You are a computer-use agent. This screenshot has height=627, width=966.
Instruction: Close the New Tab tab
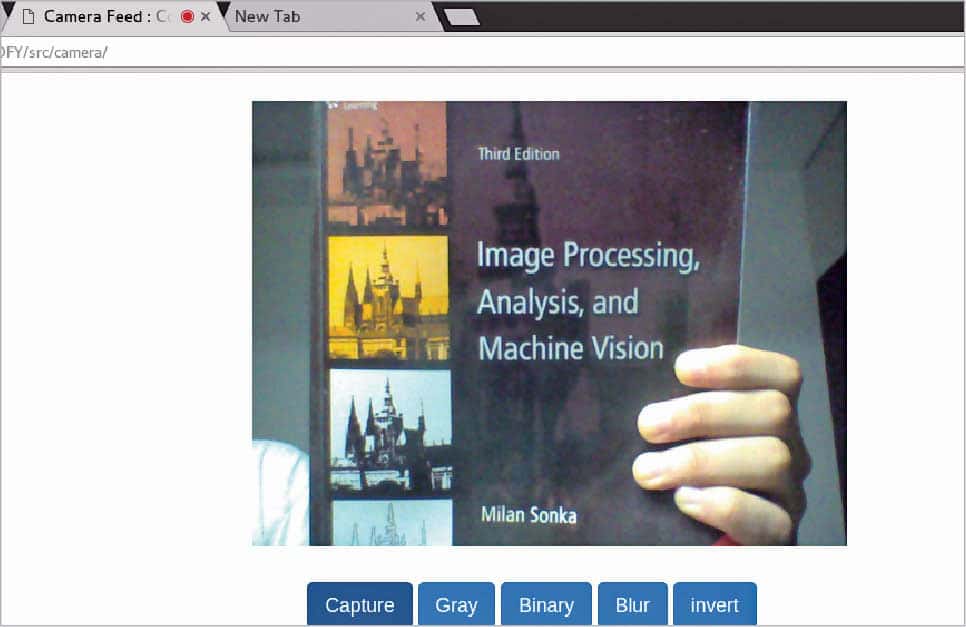coord(420,17)
